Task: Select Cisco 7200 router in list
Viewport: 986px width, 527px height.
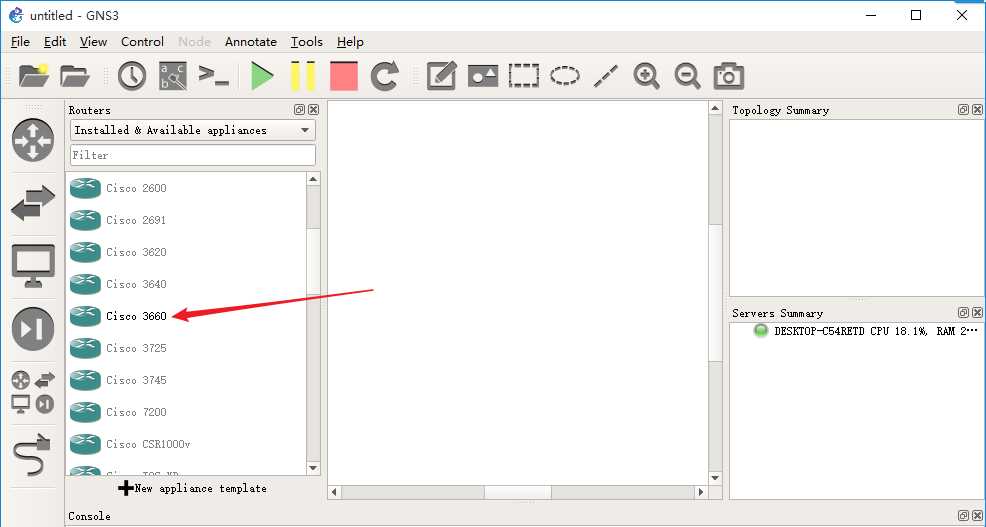Action: pyautogui.click(x=186, y=413)
